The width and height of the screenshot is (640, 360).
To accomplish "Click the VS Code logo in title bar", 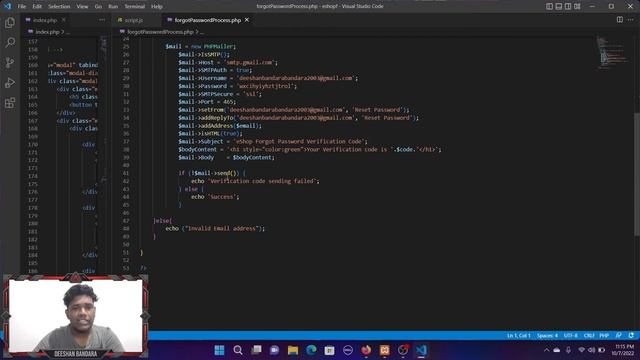I will click(7, 6).
